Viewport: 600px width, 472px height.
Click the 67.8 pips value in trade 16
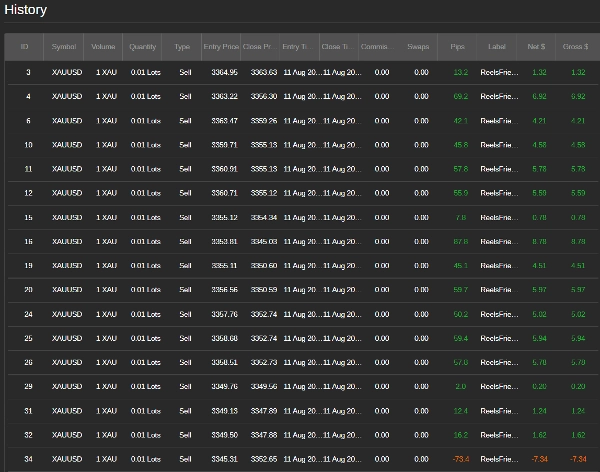click(460, 241)
